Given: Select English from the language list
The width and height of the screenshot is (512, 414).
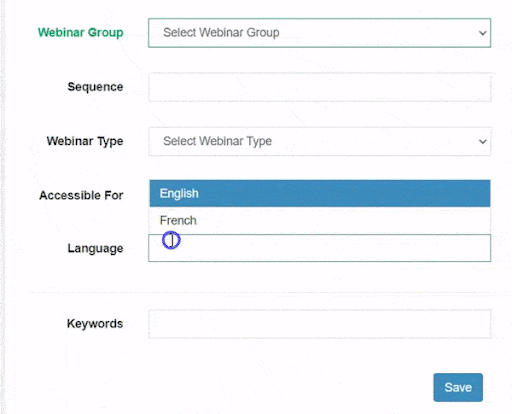Looking at the screenshot, I should (320, 193).
